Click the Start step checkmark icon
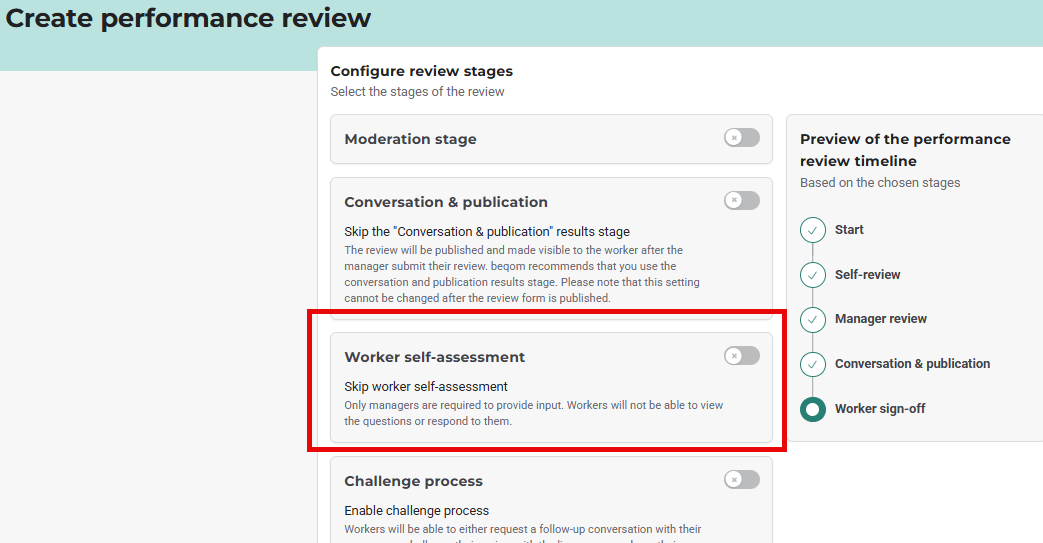1043x543 pixels. click(x=813, y=230)
